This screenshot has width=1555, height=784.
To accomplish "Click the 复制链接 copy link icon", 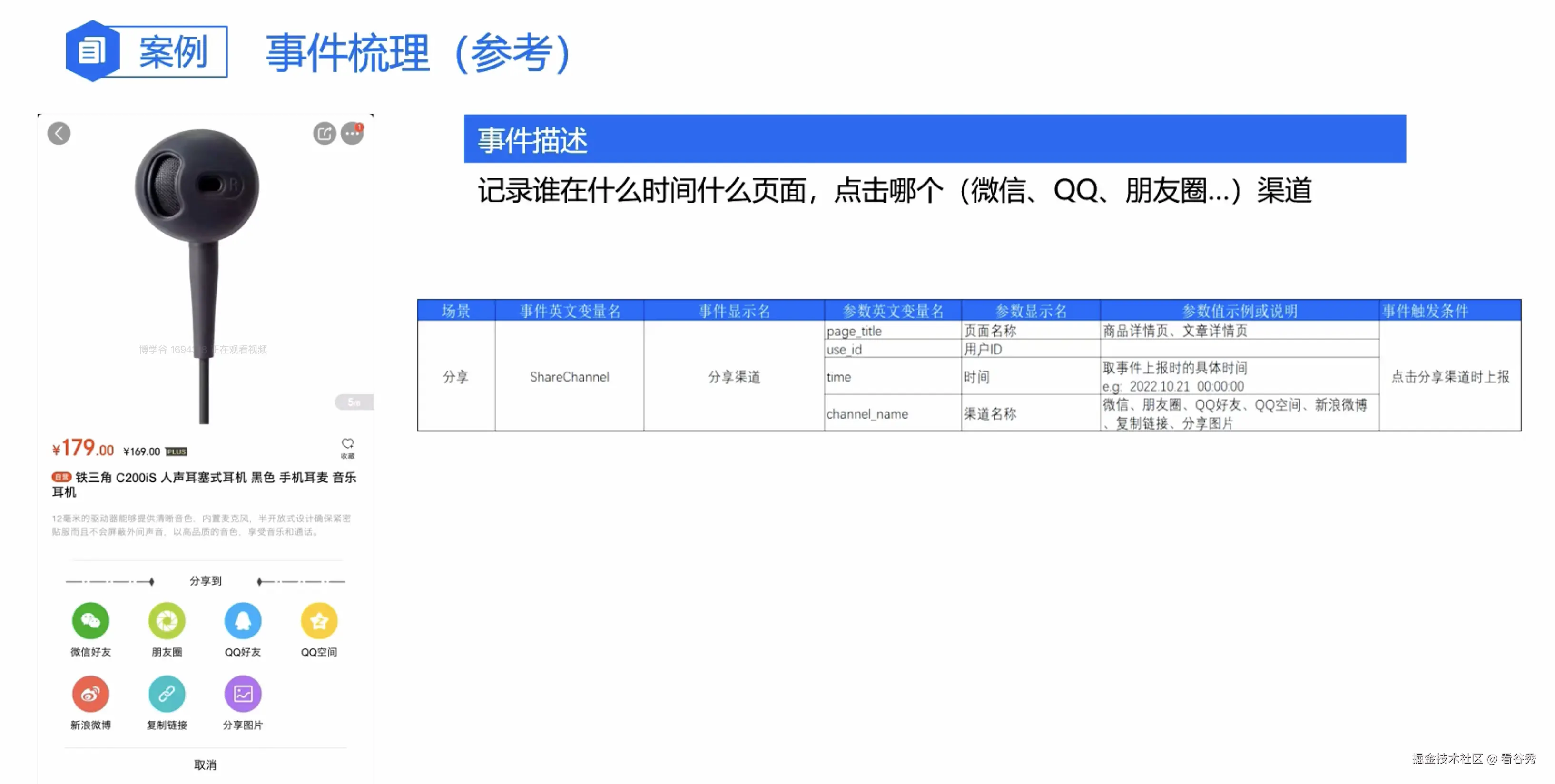I will [x=167, y=694].
